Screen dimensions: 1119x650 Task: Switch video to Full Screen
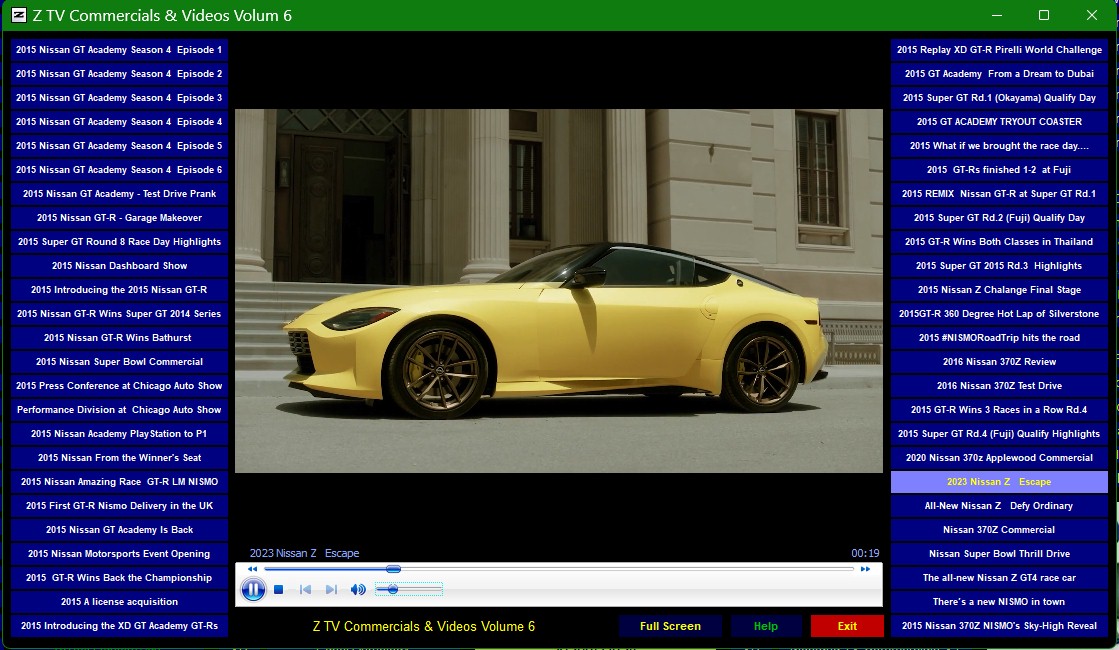click(670, 626)
